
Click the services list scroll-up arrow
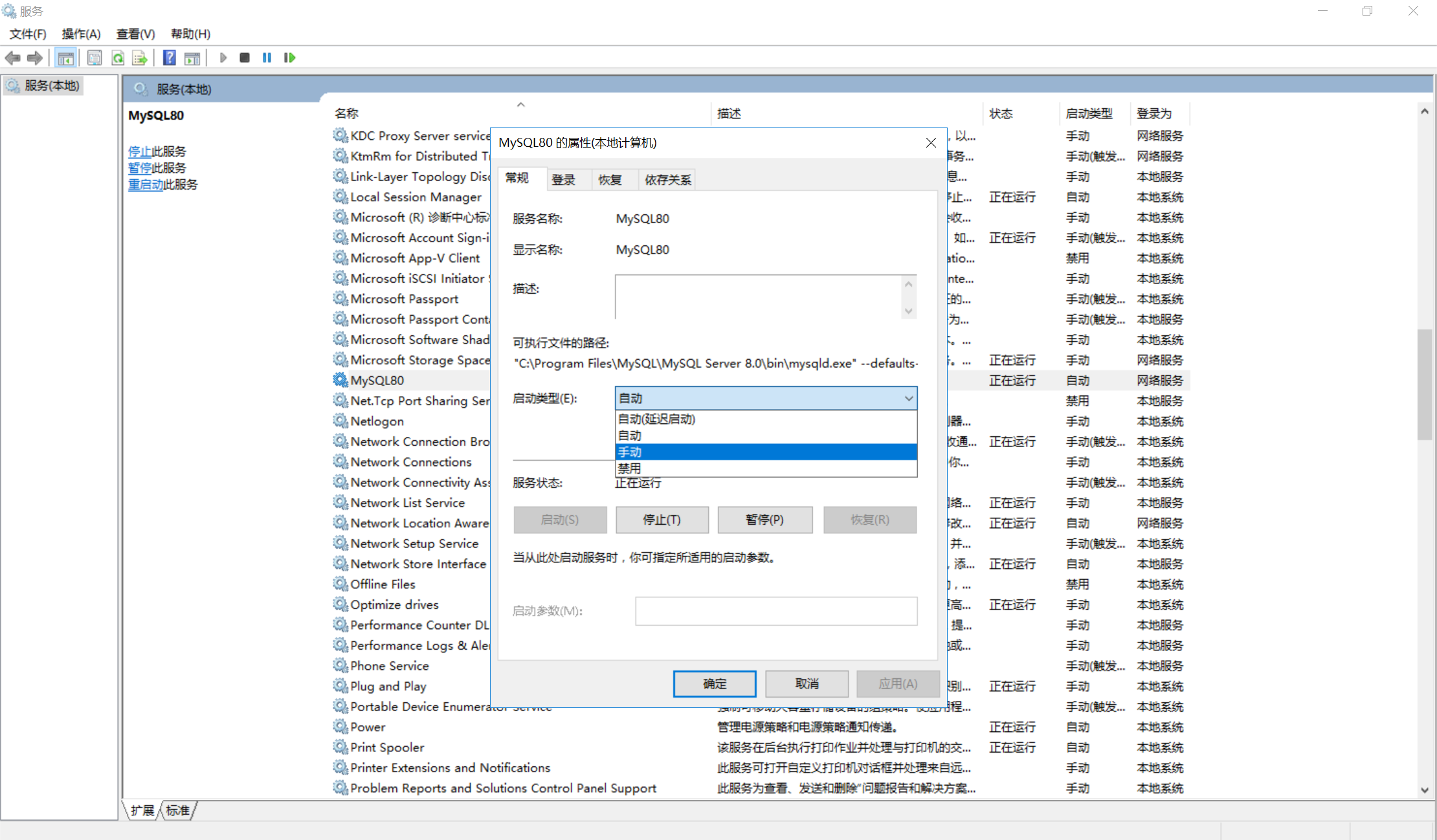click(x=1424, y=111)
